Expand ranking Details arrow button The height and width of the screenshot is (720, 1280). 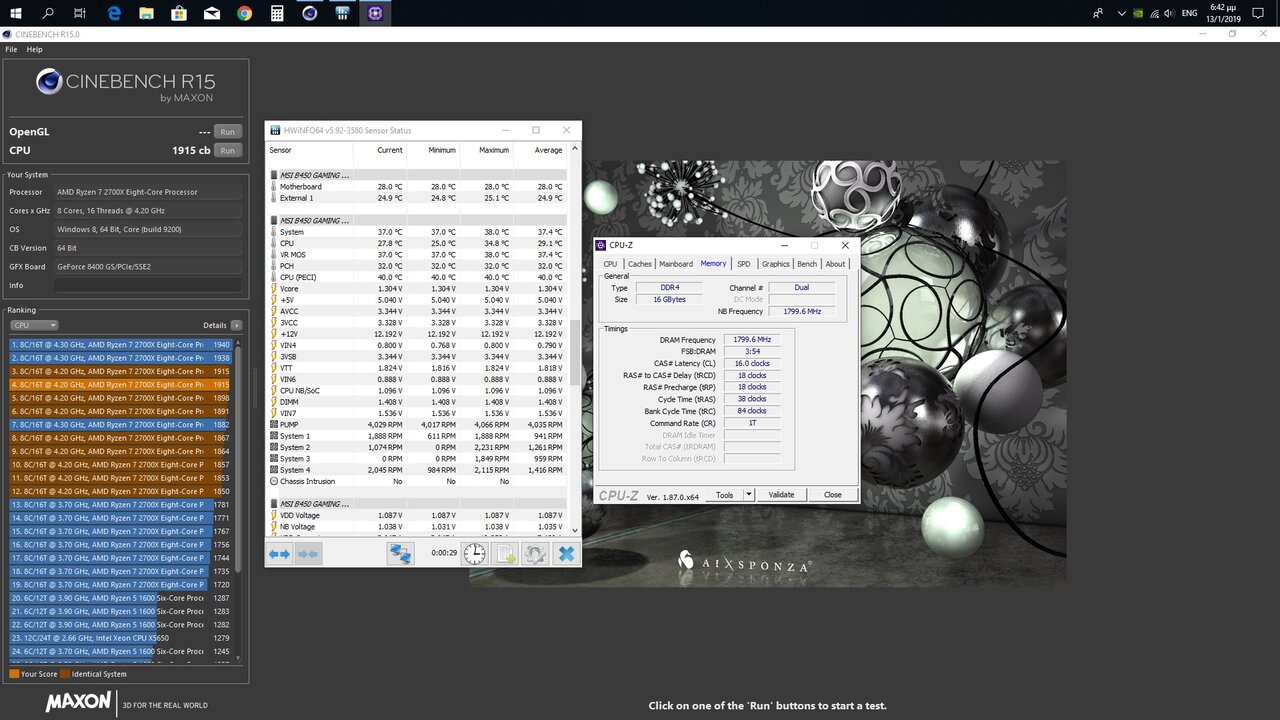tap(236, 325)
